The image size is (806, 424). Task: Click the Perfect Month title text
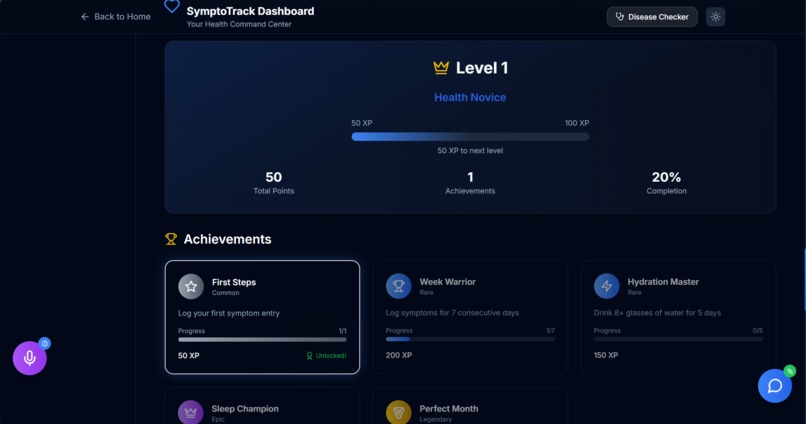click(x=448, y=409)
